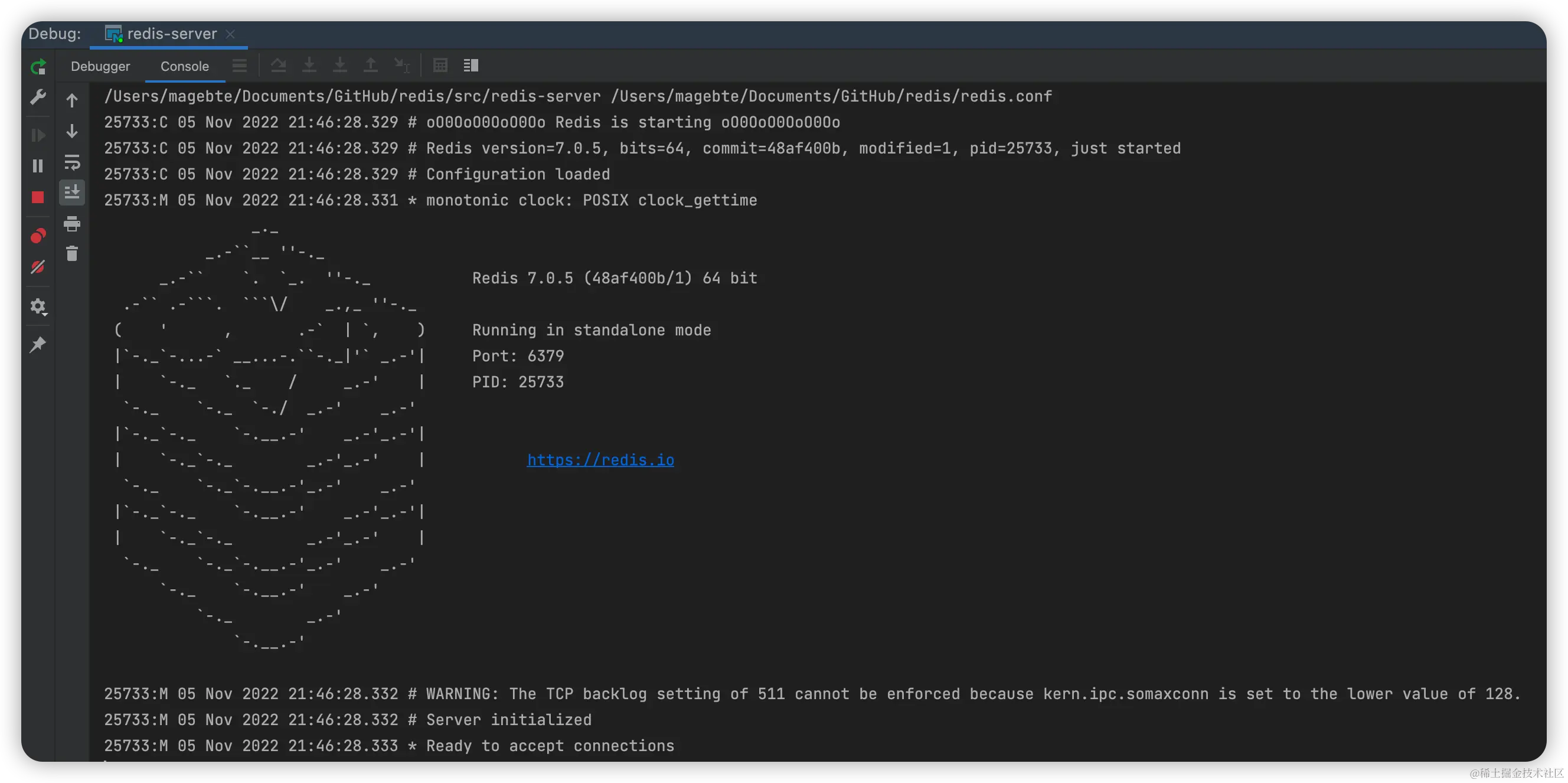Click the layout panel icon after the calculator
1568x783 pixels.
point(471,66)
